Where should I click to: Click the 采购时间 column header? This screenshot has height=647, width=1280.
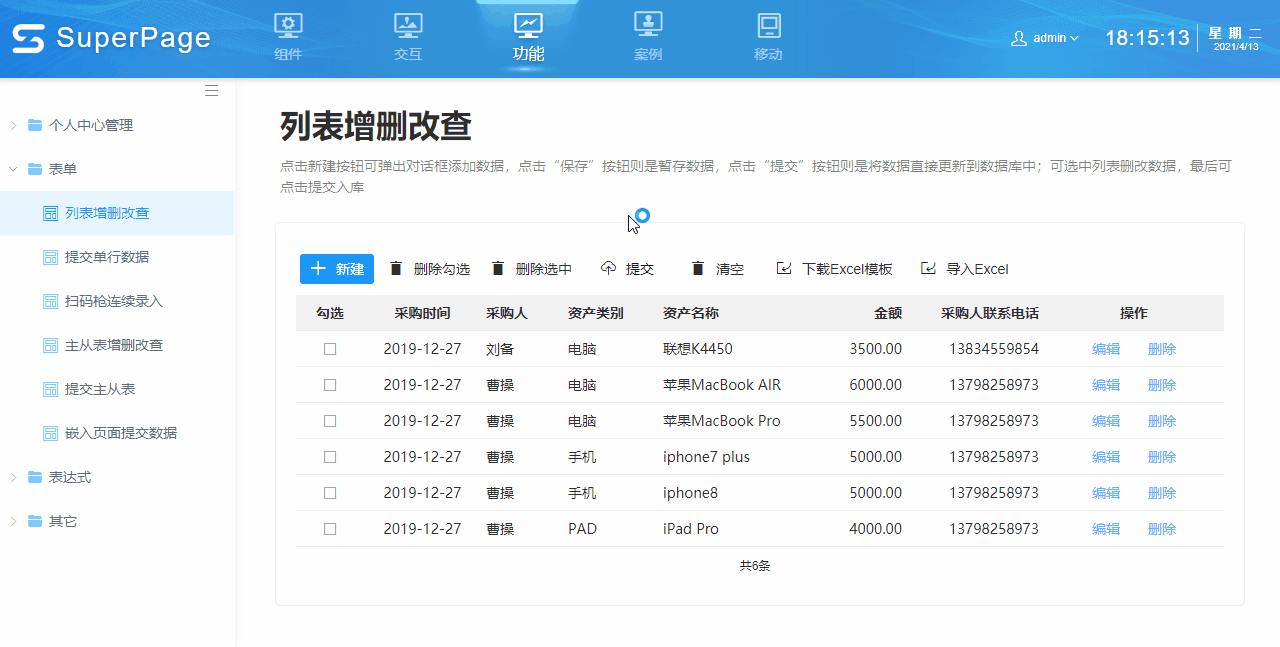coord(422,313)
